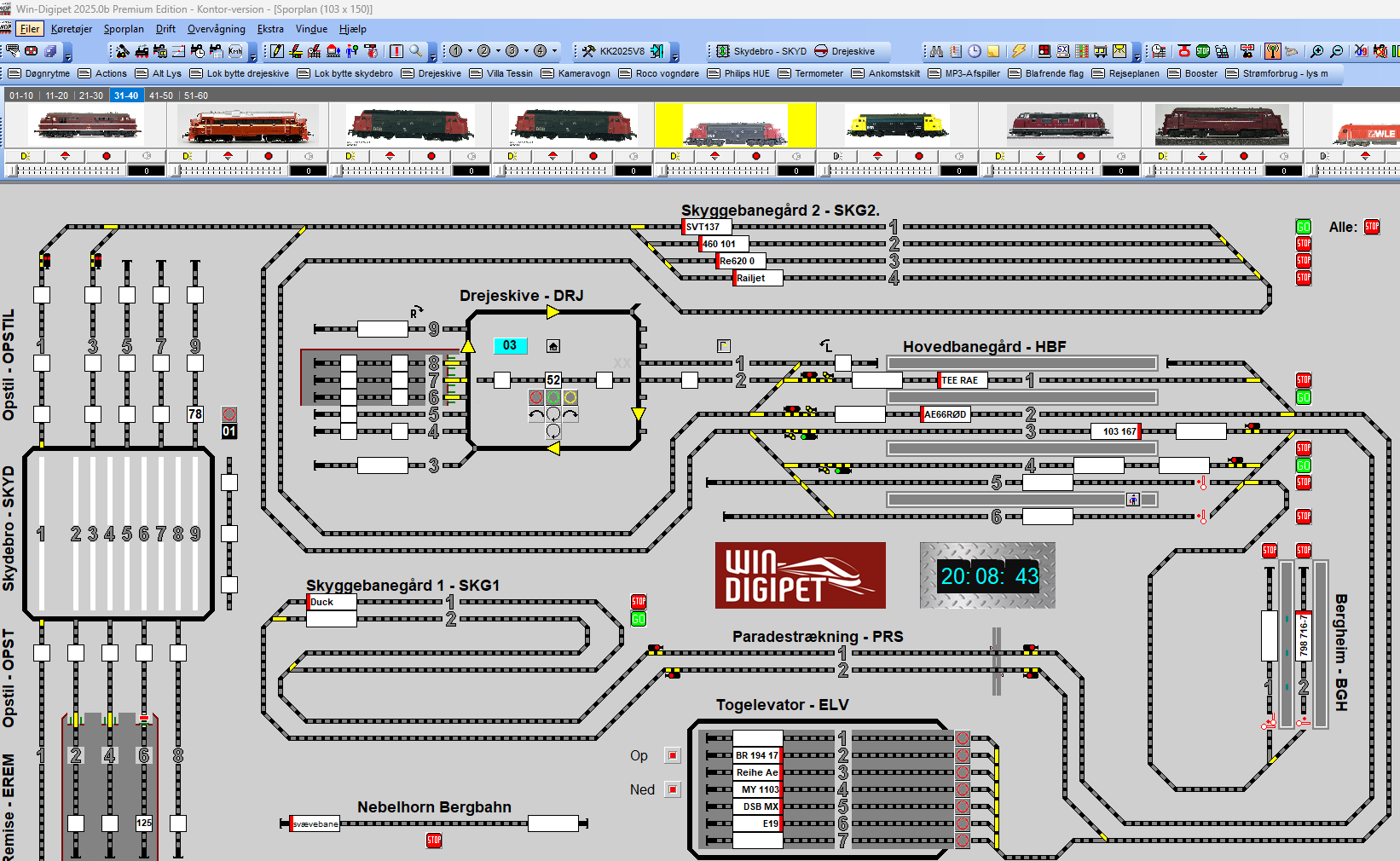
Task: Click the lightning bolt toolbar icon
Action: coord(1019,51)
